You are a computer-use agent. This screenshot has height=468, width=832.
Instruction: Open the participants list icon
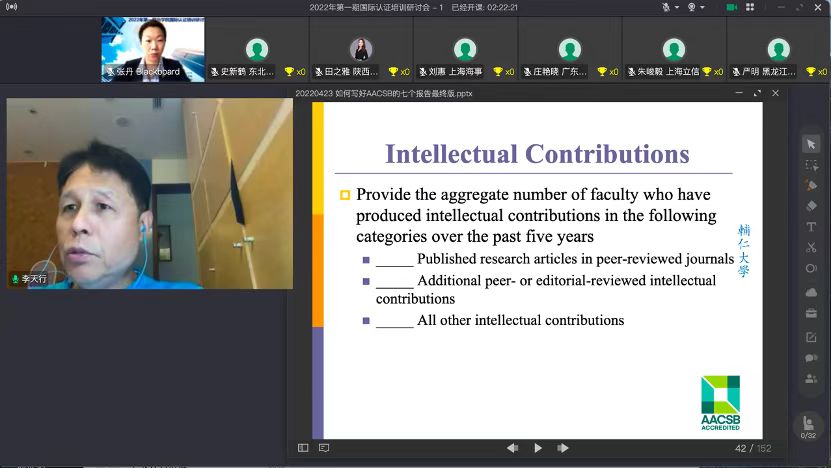click(811, 379)
